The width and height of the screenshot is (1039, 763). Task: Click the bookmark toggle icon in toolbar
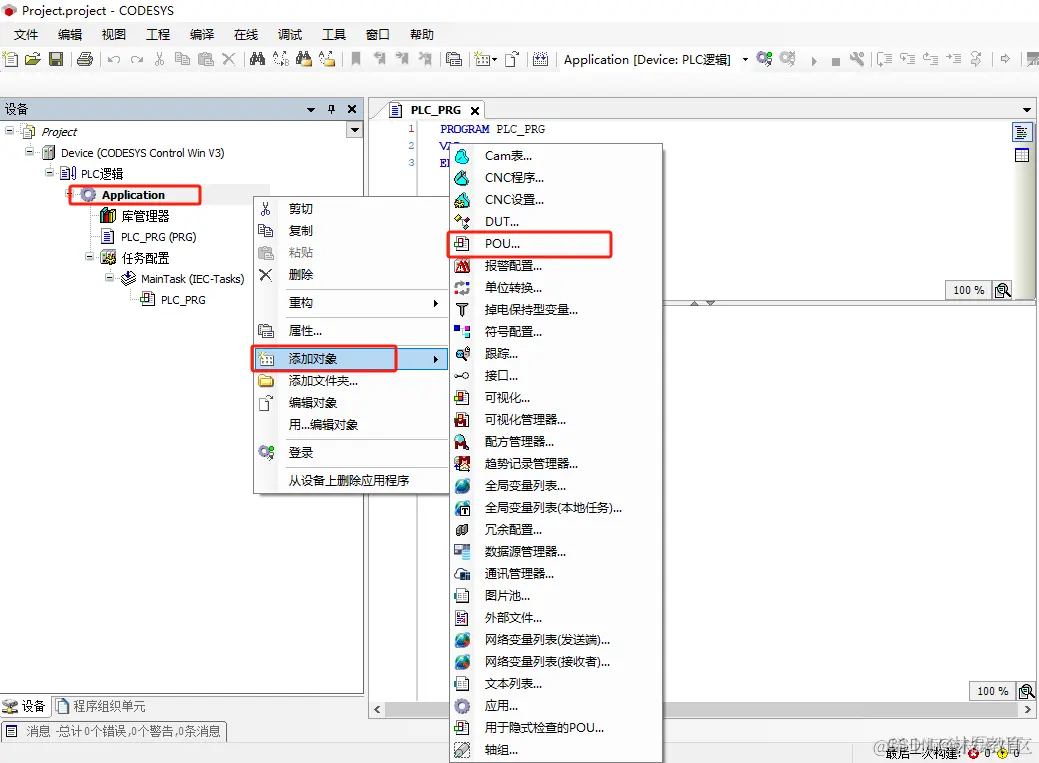[356, 59]
